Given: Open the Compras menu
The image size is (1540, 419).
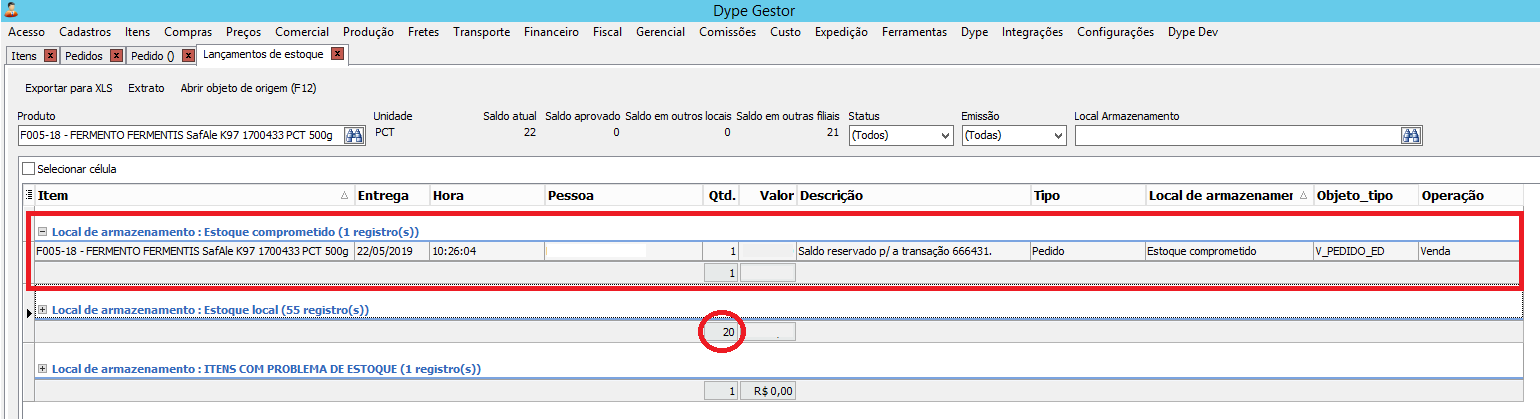Looking at the screenshot, I should click(188, 32).
